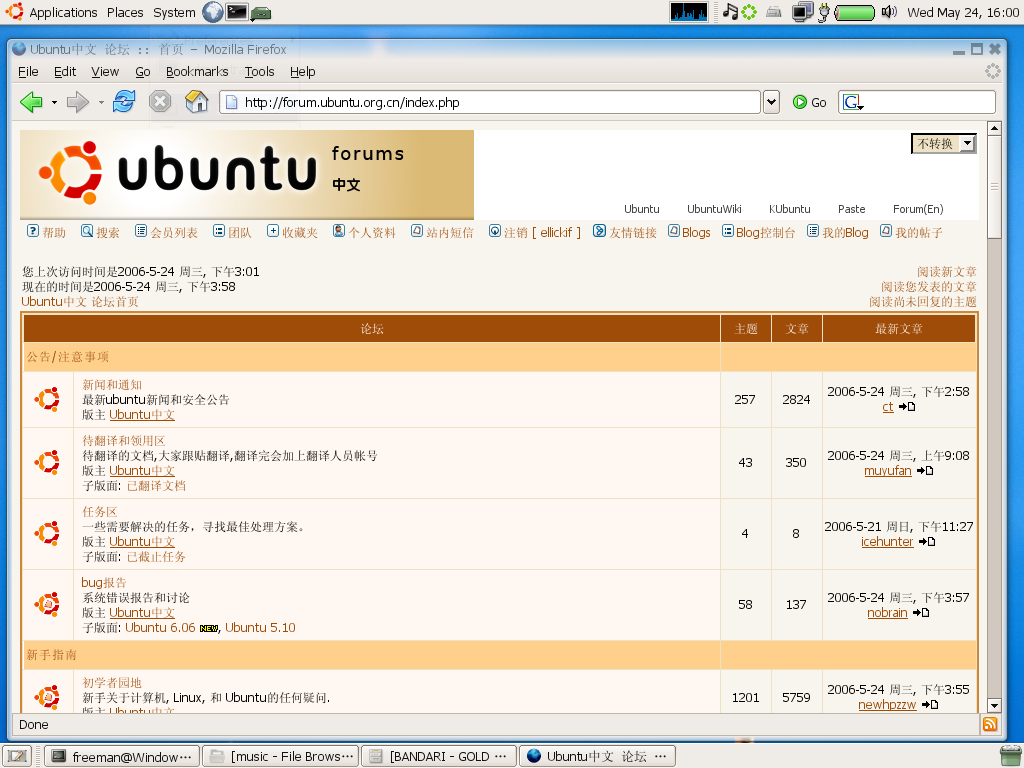Open the Back button history dropdown
Image resolution: width=1024 pixels, height=768 pixels.
click(x=54, y=103)
